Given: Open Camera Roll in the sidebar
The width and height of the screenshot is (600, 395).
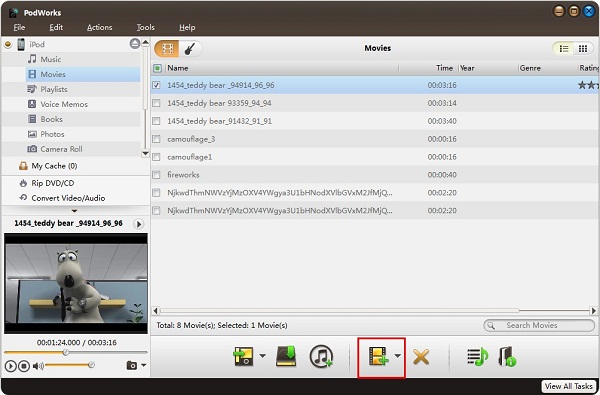Looking at the screenshot, I should [61, 149].
